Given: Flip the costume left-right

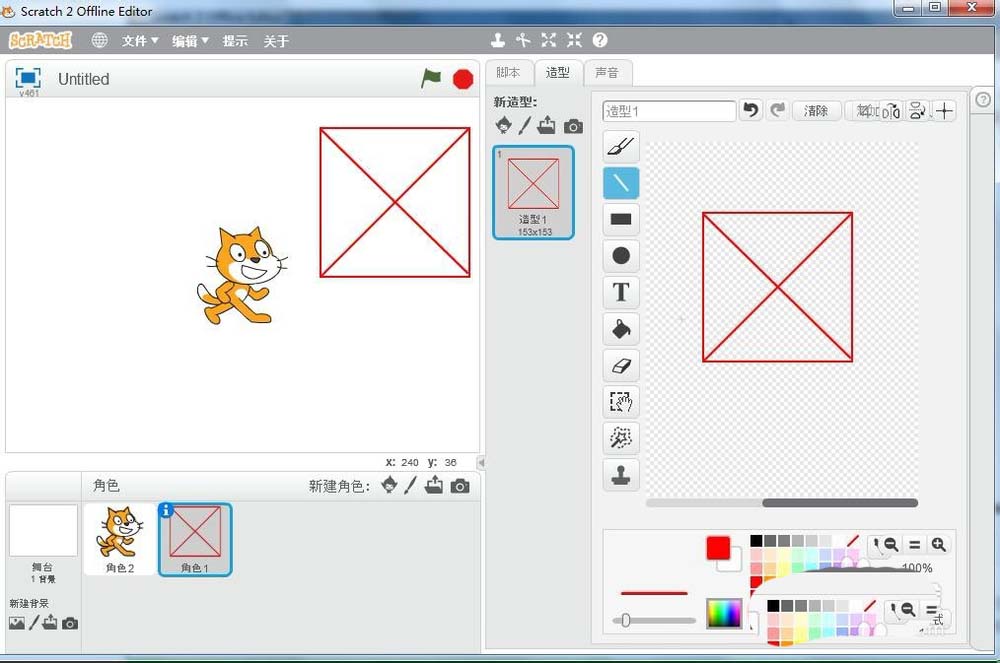Looking at the screenshot, I should [x=891, y=111].
